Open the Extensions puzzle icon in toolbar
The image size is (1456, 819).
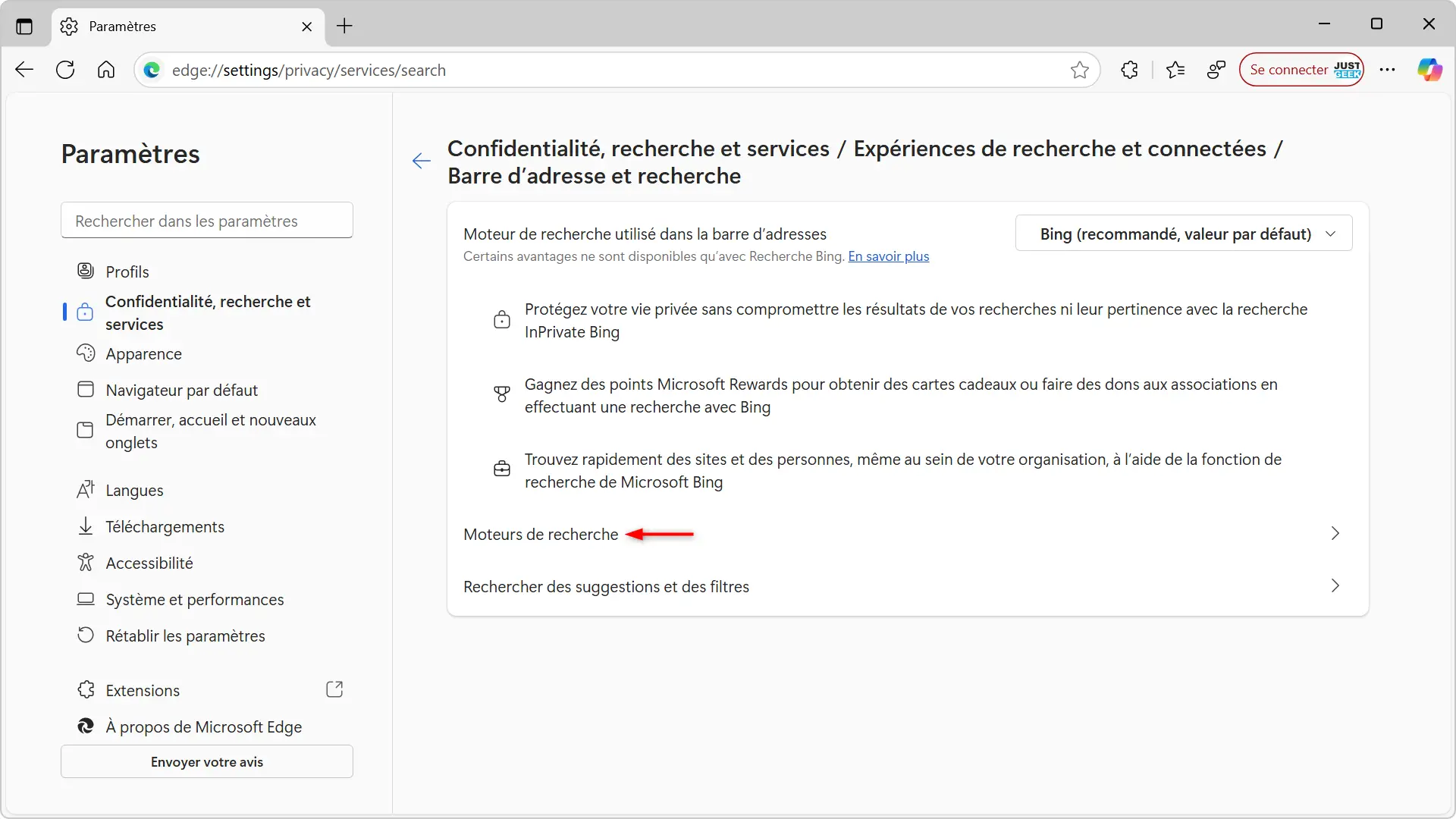(x=1129, y=70)
